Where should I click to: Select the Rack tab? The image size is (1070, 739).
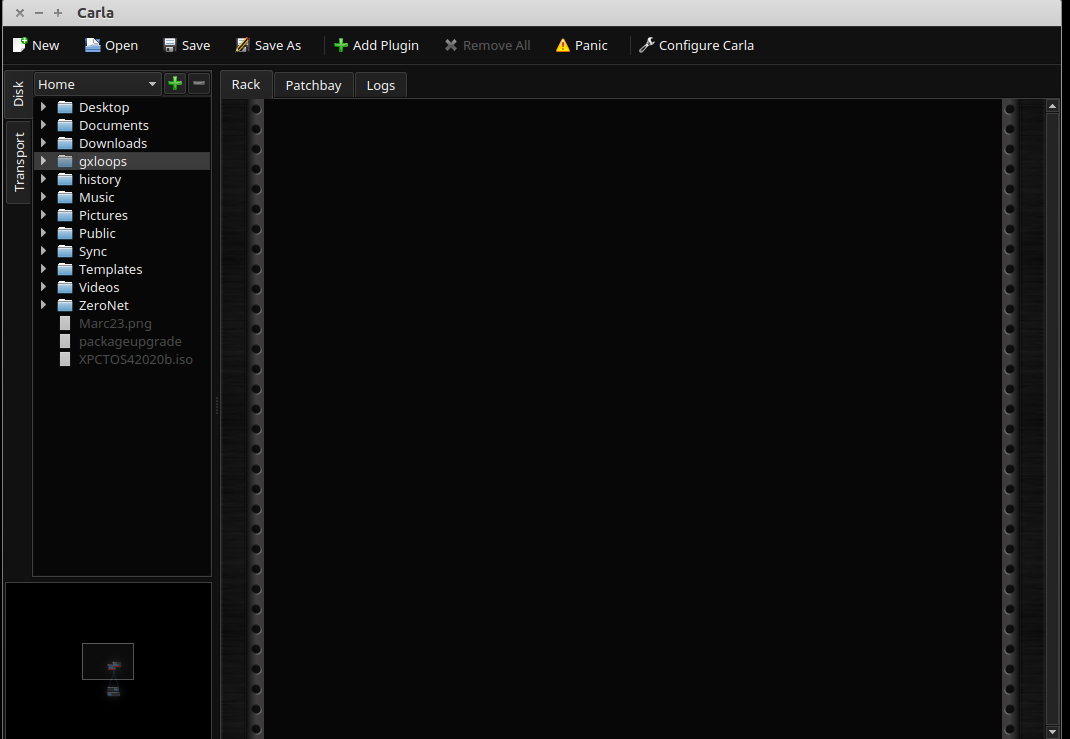click(x=246, y=85)
